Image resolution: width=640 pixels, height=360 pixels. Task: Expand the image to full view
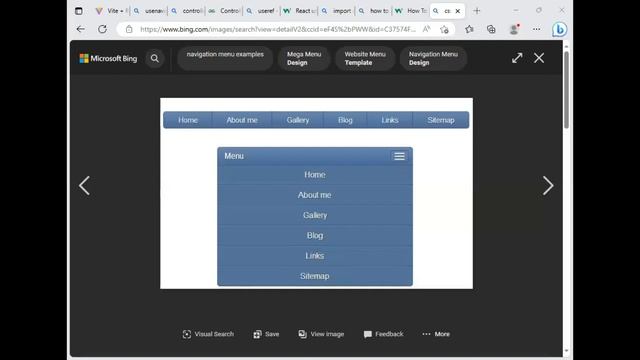[x=517, y=58]
